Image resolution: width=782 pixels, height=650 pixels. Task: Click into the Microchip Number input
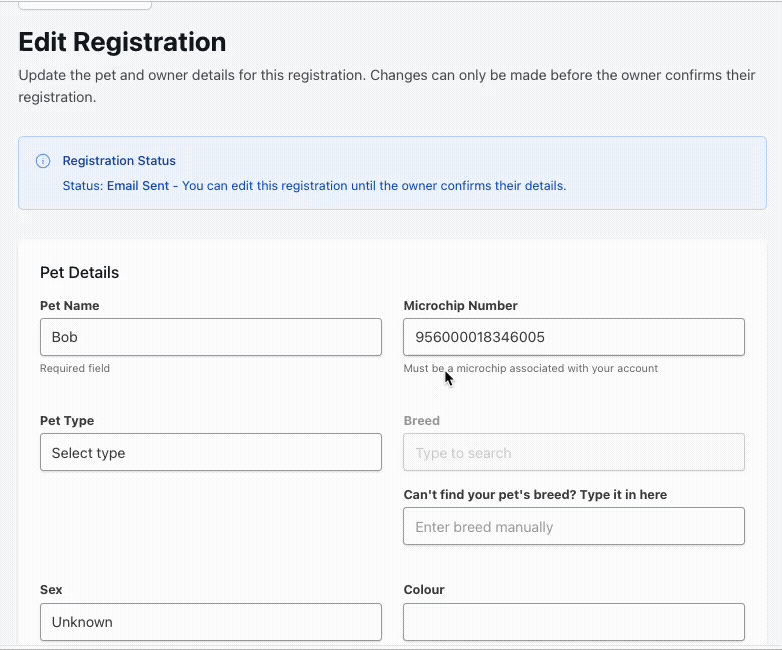point(573,337)
